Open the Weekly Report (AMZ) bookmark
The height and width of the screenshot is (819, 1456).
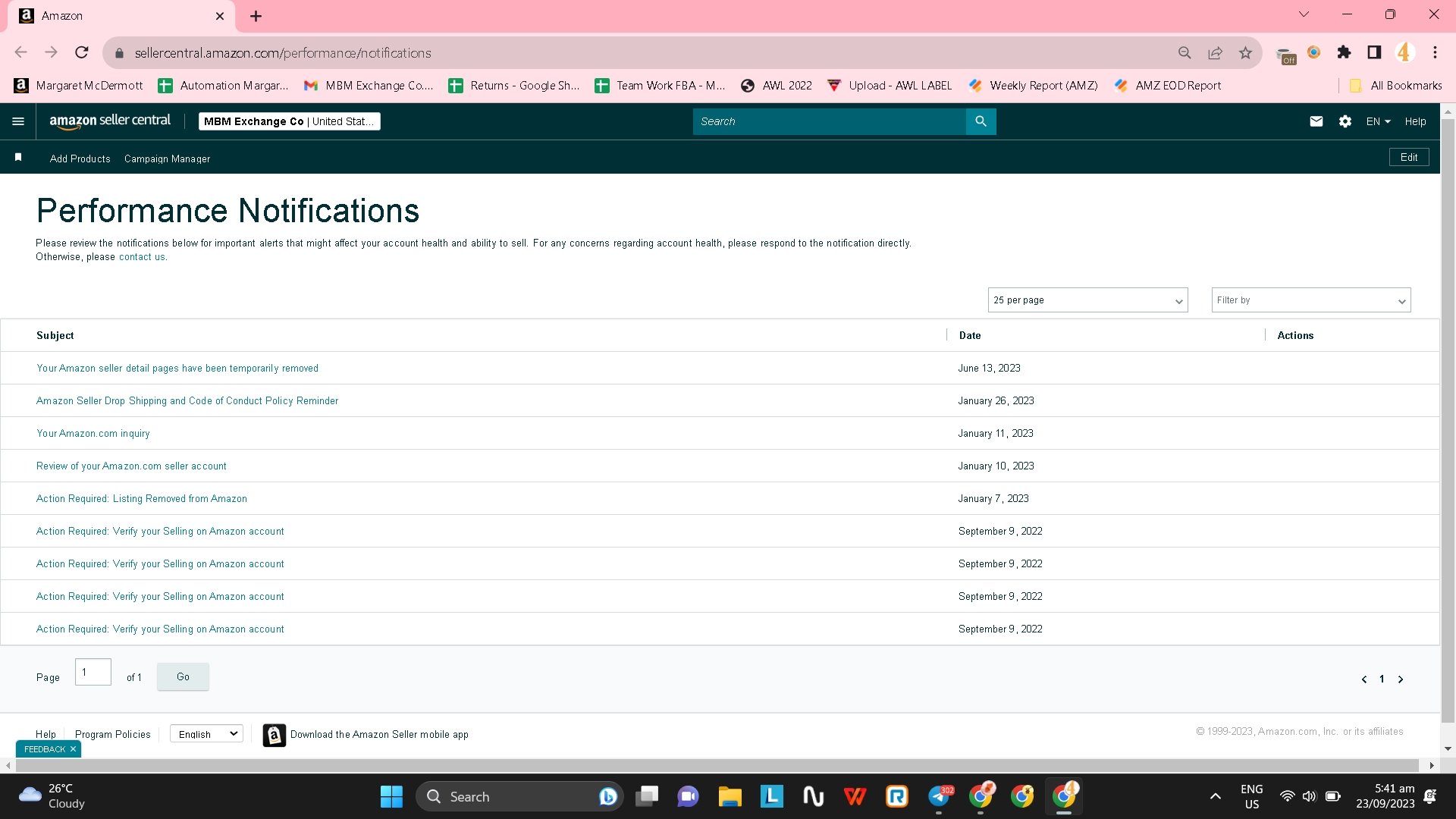tap(1034, 86)
